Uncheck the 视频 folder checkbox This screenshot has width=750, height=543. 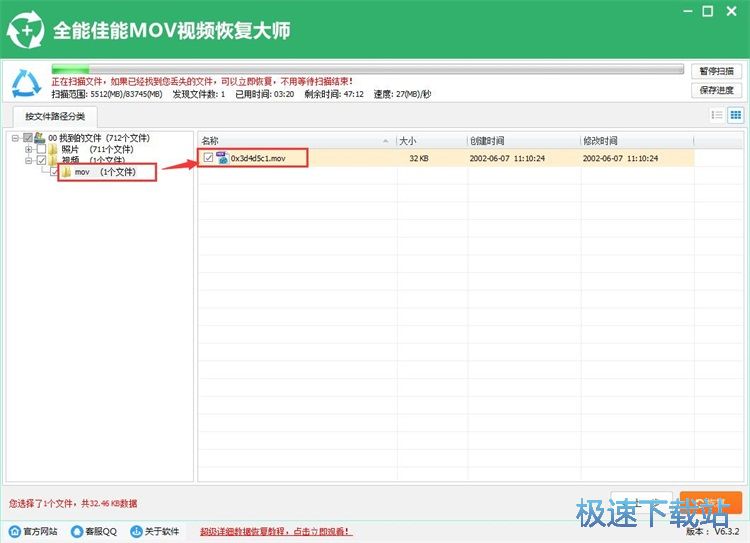pyautogui.click(x=42, y=160)
